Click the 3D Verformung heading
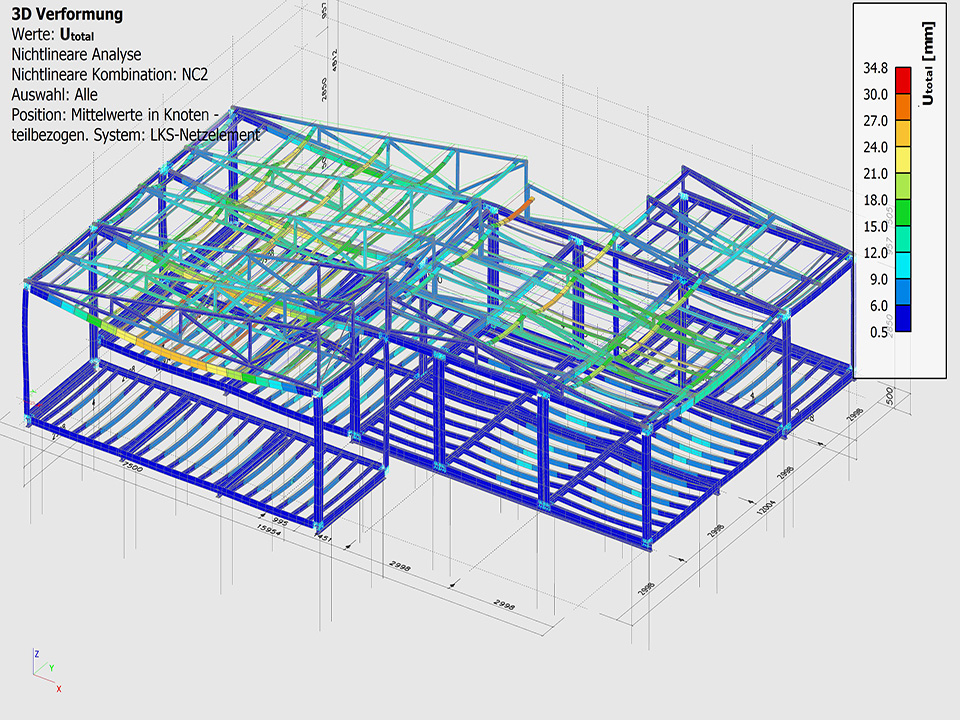This screenshot has width=960, height=720. tap(67, 14)
